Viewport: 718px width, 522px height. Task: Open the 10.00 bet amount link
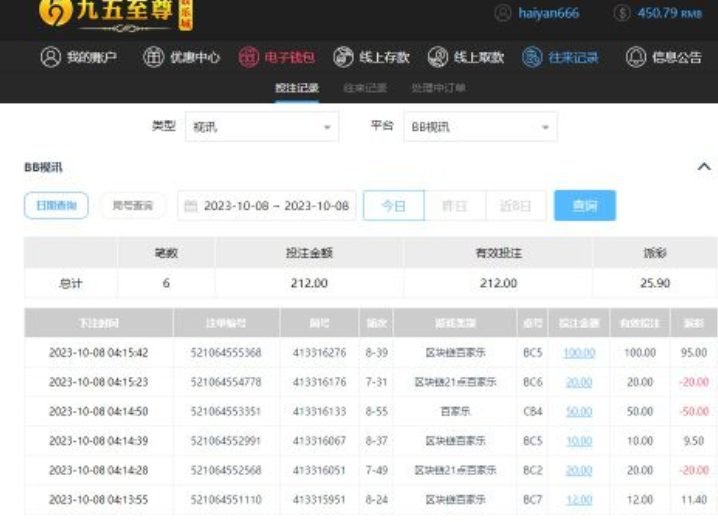(579, 441)
